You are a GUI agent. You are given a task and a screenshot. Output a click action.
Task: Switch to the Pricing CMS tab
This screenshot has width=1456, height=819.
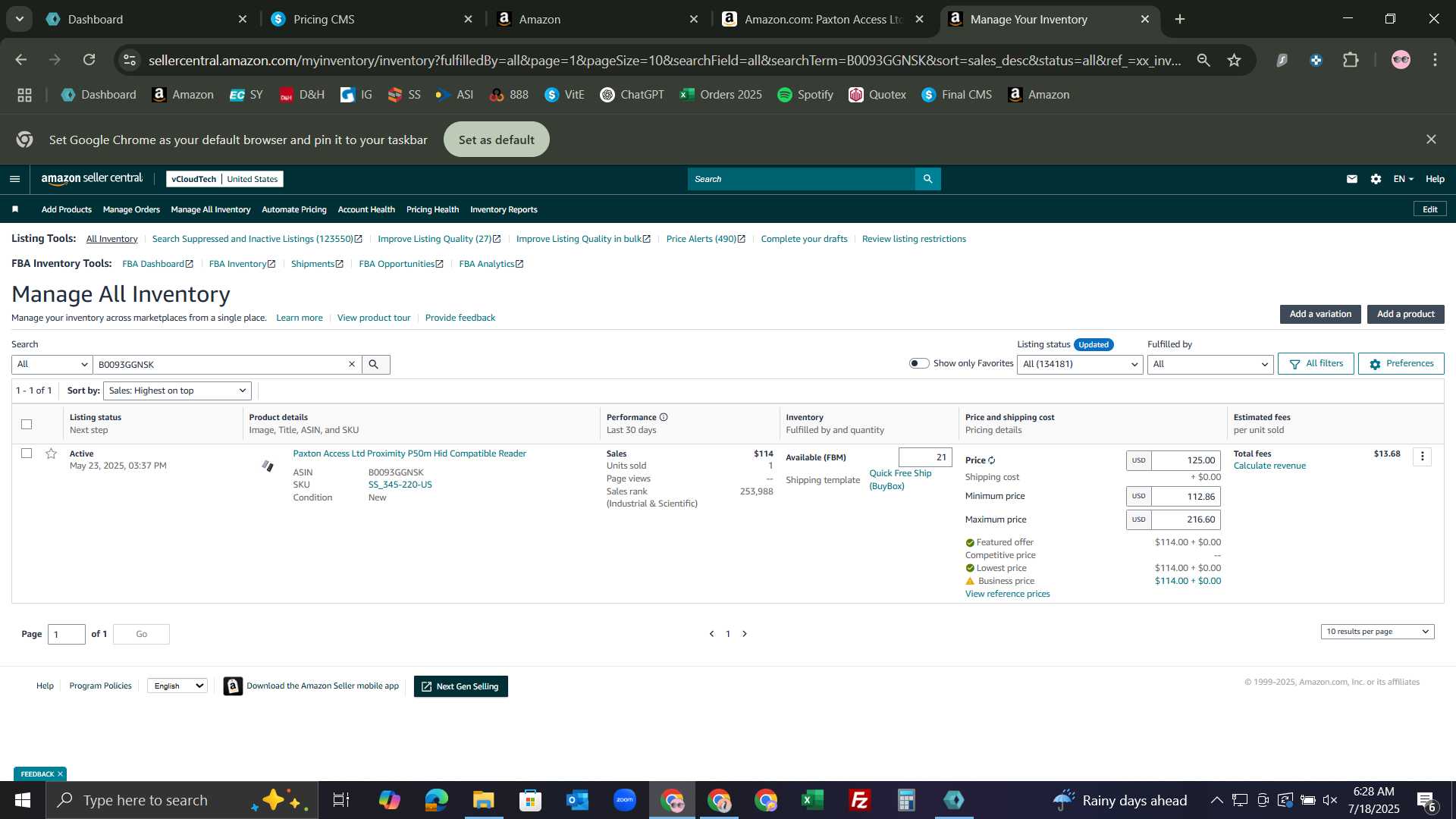[x=372, y=19]
